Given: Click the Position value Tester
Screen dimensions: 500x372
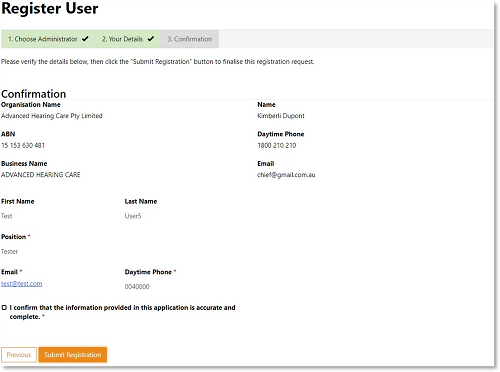Looking at the screenshot, I should point(9,252).
